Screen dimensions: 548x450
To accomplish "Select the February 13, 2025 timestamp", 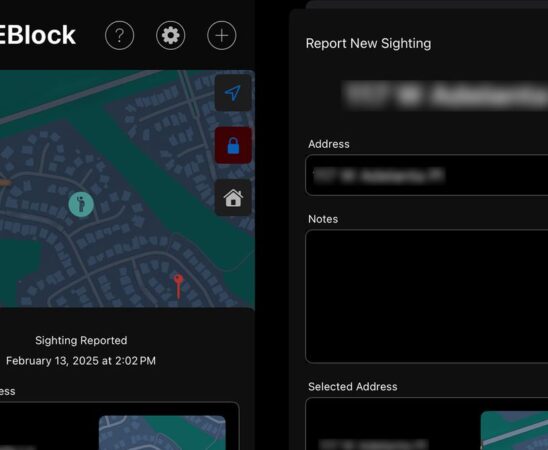I will point(81,361).
